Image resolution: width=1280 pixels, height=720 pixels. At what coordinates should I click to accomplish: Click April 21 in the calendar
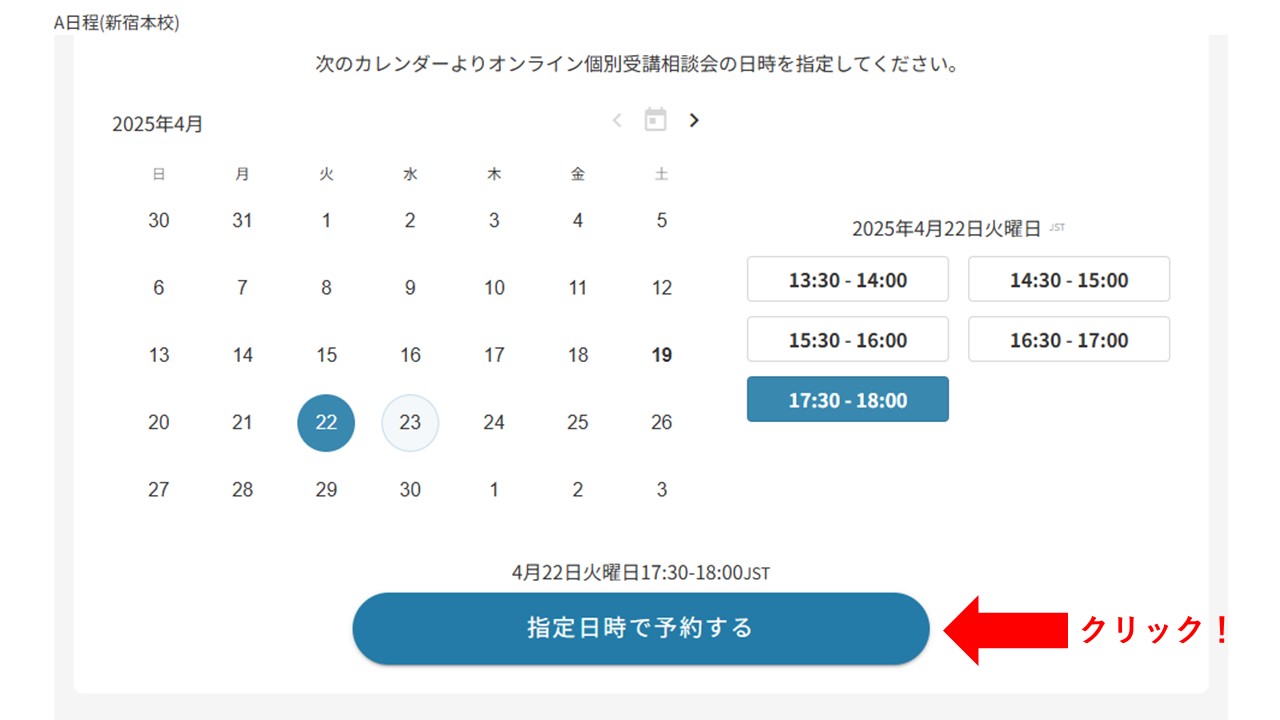coord(242,422)
